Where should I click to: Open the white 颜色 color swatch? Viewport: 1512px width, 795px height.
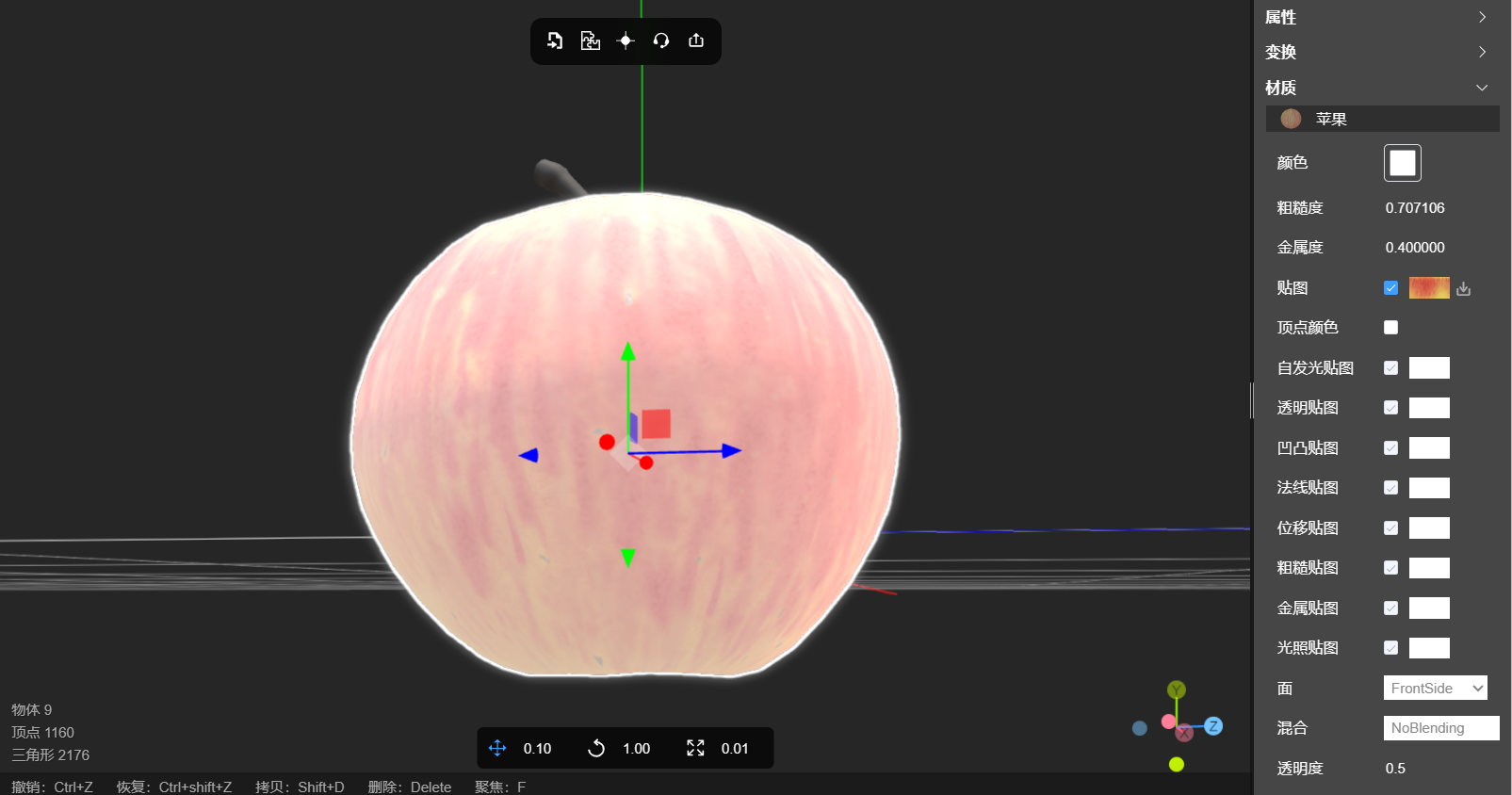pyautogui.click(x=1403, y=163)
